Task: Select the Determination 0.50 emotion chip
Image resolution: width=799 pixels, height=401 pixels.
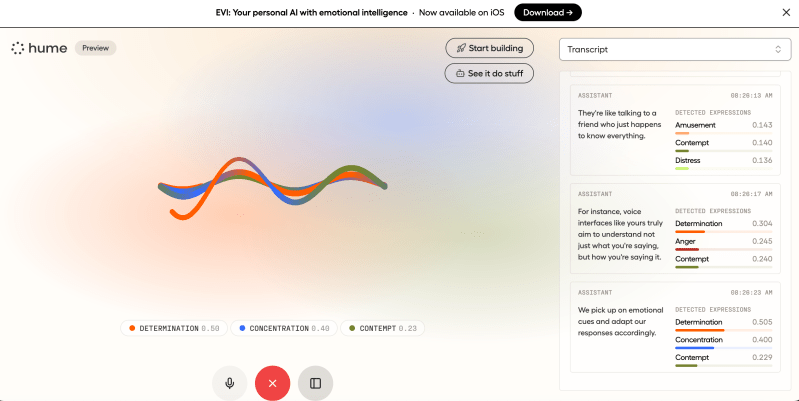Action: pyautogui.click(x=174, y=328)
